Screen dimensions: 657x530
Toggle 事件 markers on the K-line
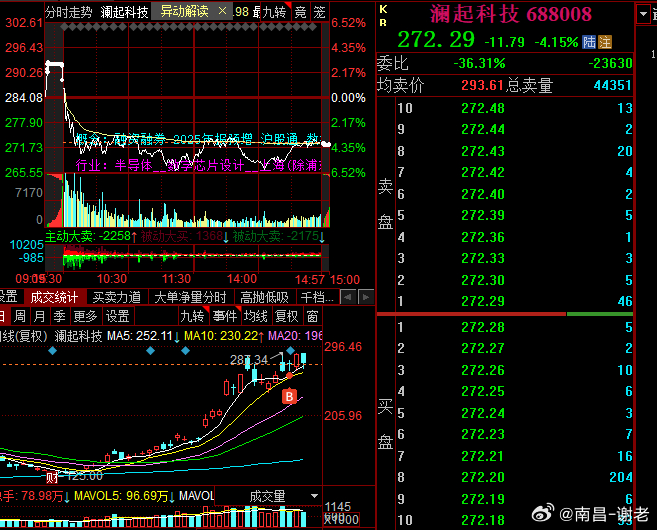225,316
